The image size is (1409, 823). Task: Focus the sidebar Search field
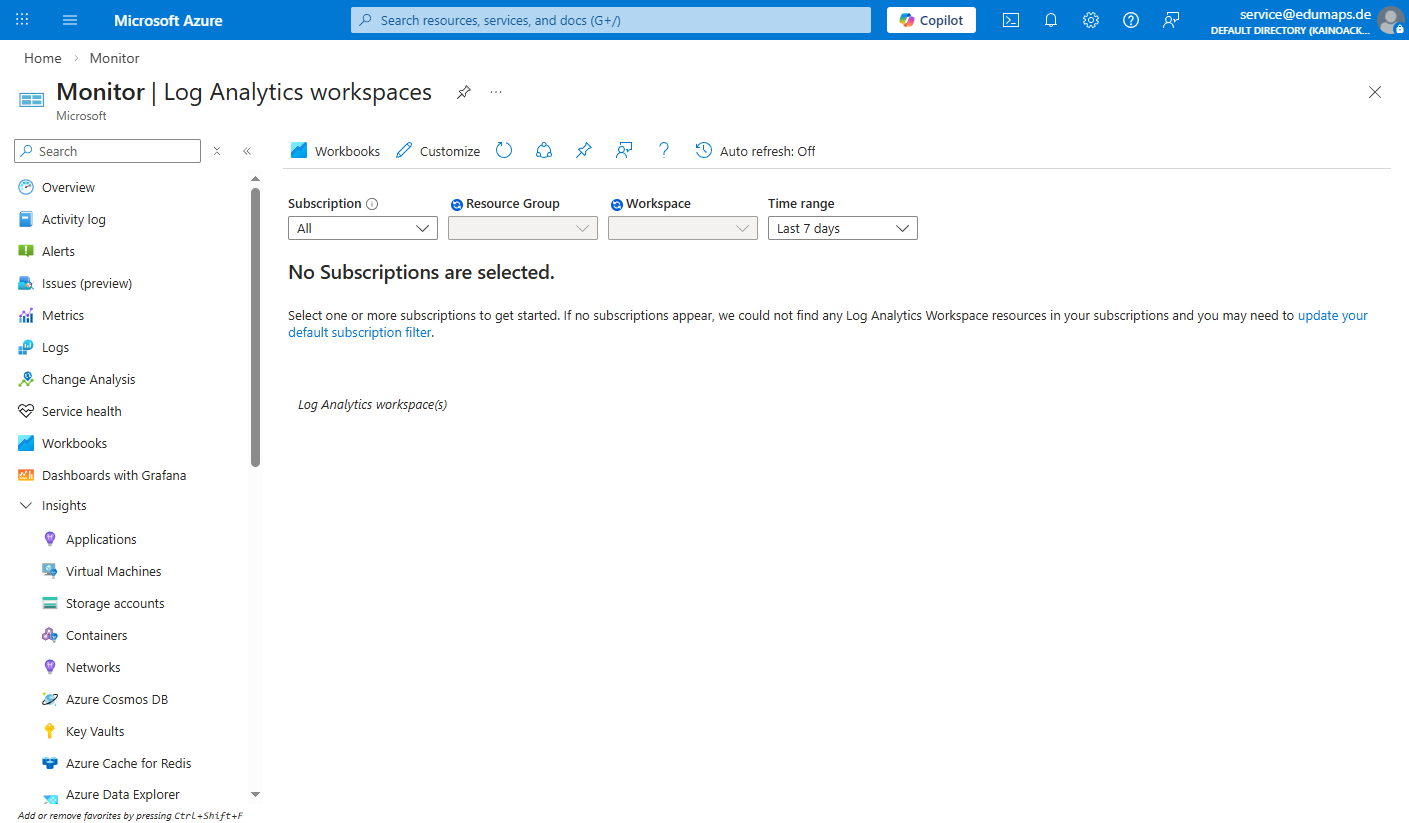click(108, 151)
